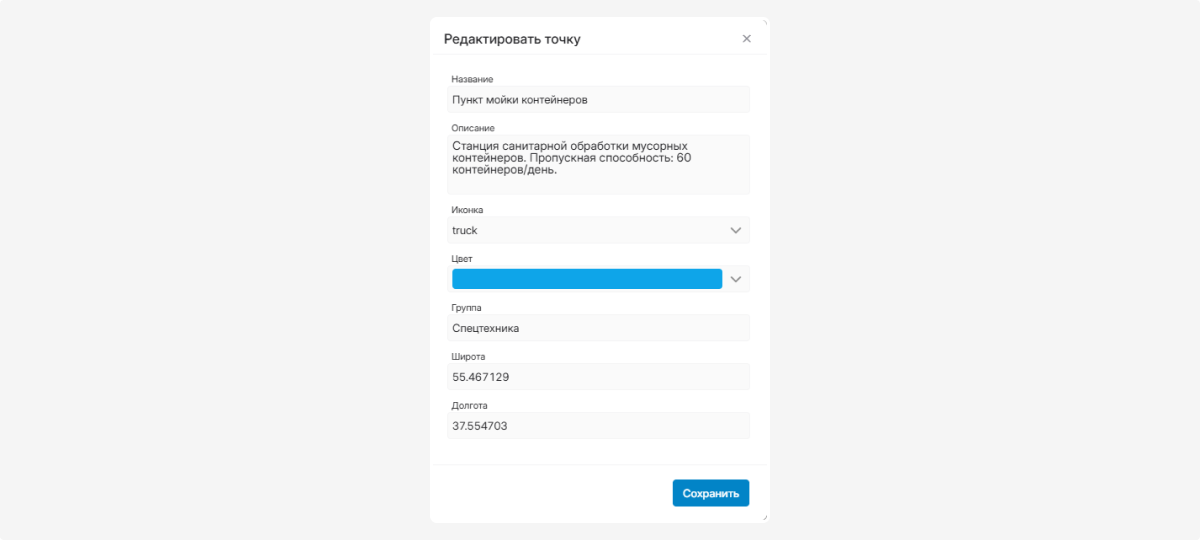This screenshot has height=540, width=1200.
Task: Click the Цвет field label
Action: 462,258
